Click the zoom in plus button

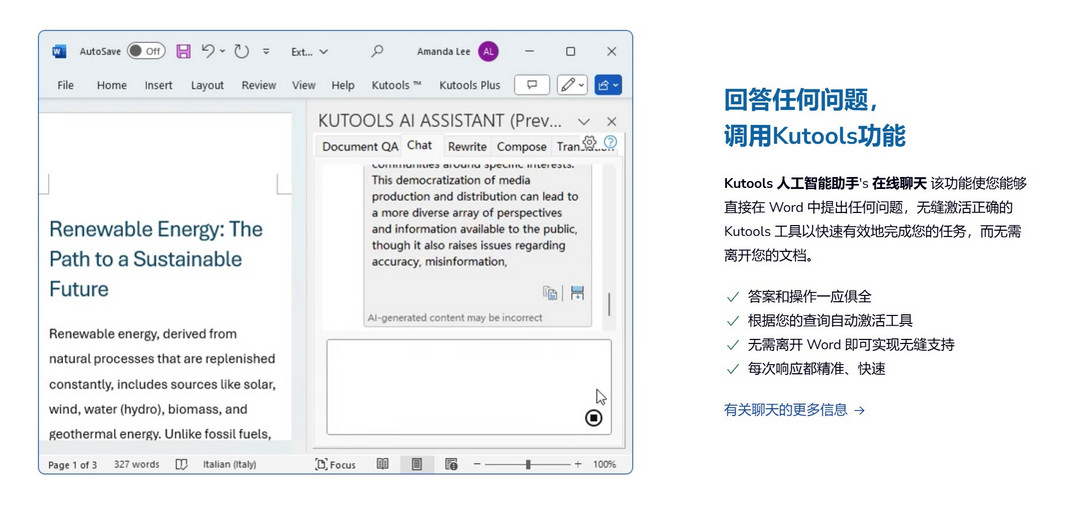(578, 464)
